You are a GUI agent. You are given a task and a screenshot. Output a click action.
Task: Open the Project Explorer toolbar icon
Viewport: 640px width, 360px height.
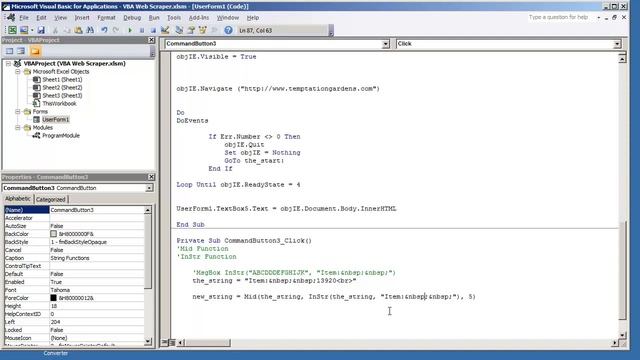click(179, 30)
